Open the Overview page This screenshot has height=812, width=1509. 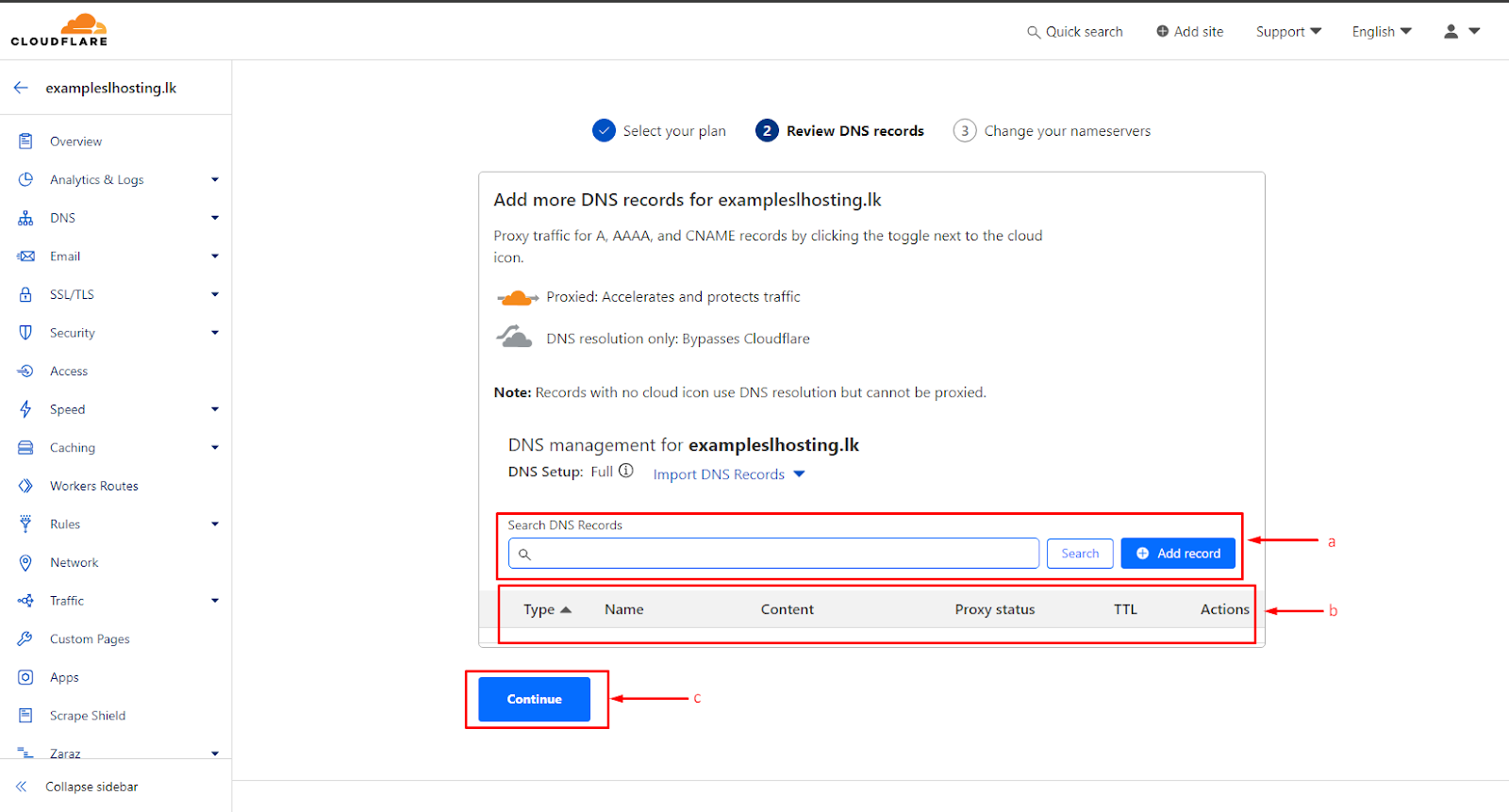click(x=75, y=141)
